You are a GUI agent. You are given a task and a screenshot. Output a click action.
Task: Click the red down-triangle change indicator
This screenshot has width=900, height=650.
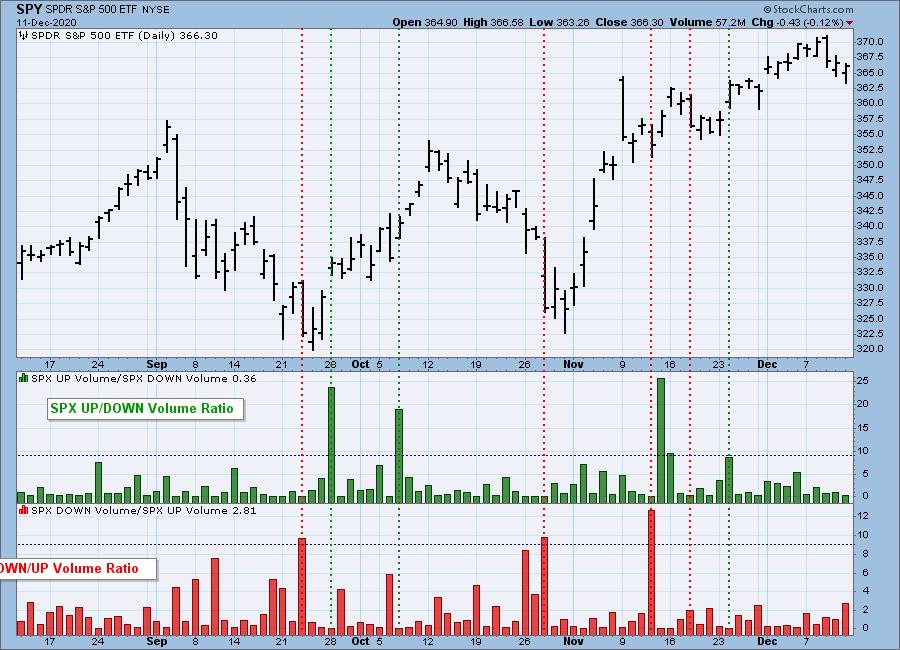click(849, 23)
